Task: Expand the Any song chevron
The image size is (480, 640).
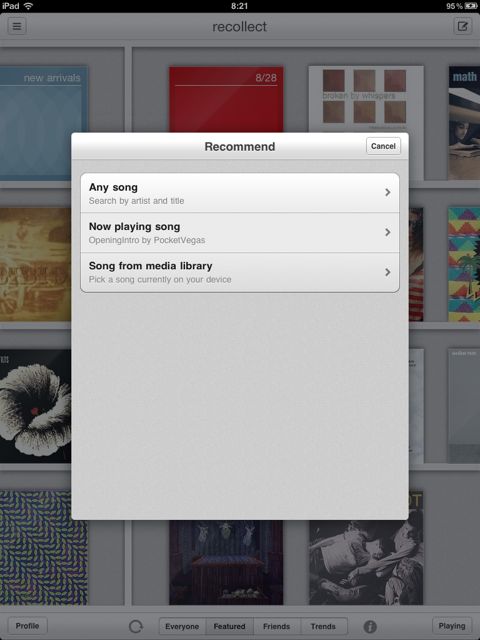Action: pyautogui.click(x=387, y=192)
